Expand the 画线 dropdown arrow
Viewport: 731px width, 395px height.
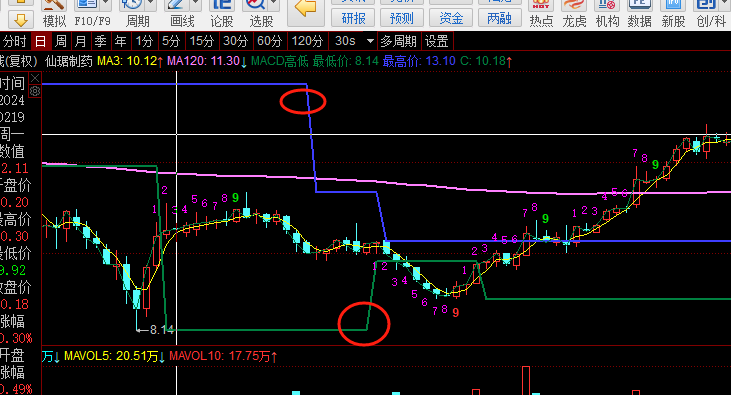click(x=196, y=5)
